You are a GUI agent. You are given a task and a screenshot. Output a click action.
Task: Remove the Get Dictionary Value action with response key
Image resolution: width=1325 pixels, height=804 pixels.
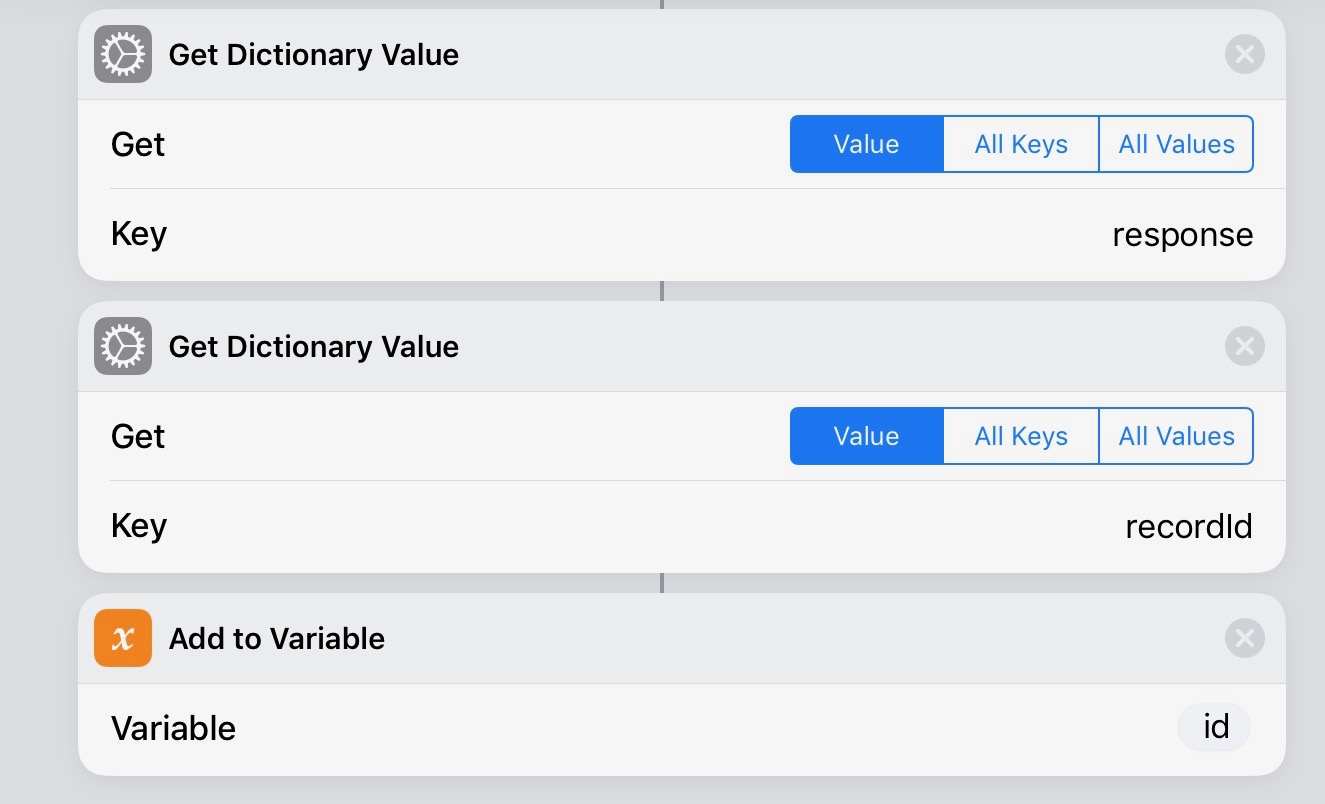point(1244,54)
